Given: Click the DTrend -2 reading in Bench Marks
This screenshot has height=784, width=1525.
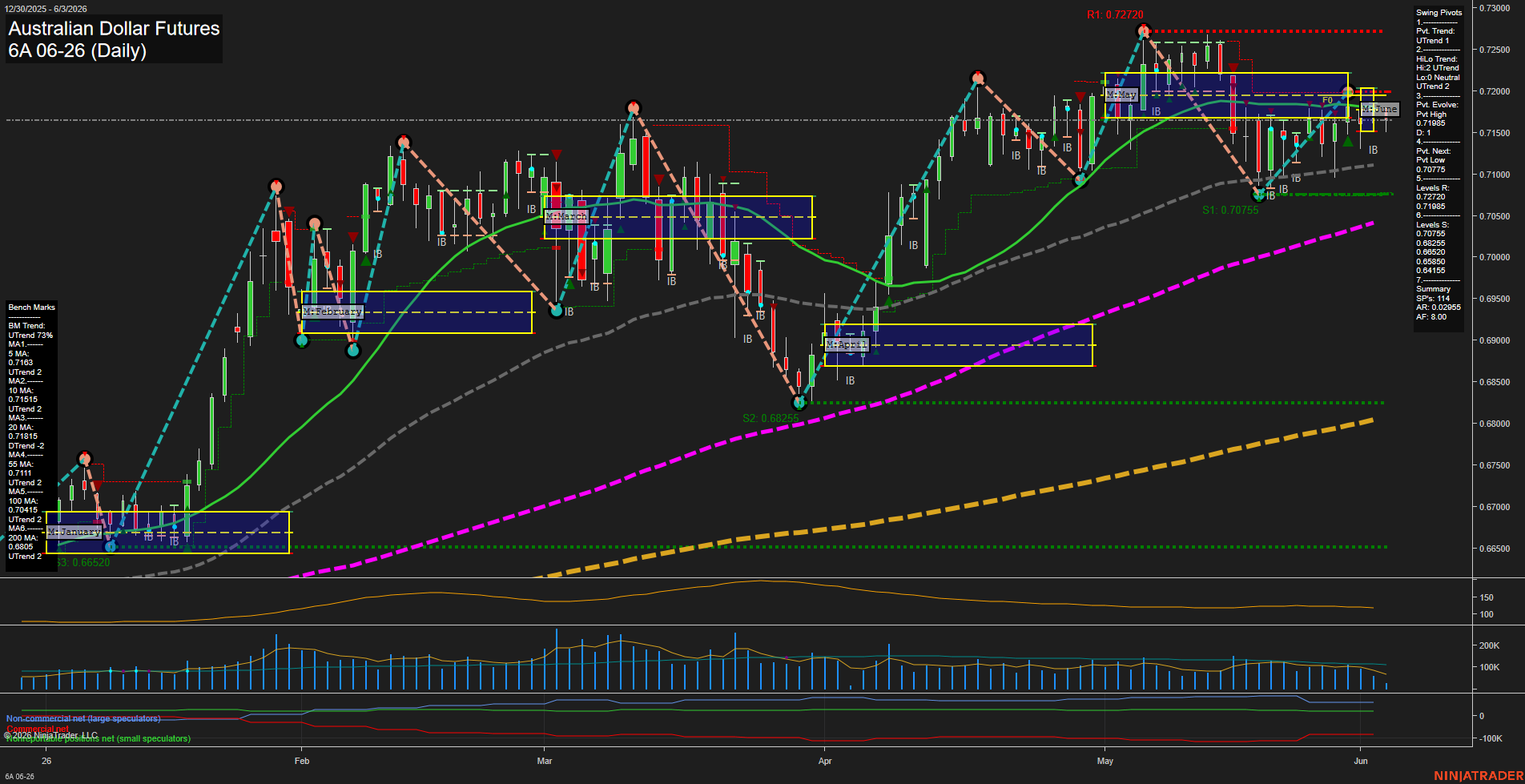Looking at the screenshot, I should click(26, 446).
